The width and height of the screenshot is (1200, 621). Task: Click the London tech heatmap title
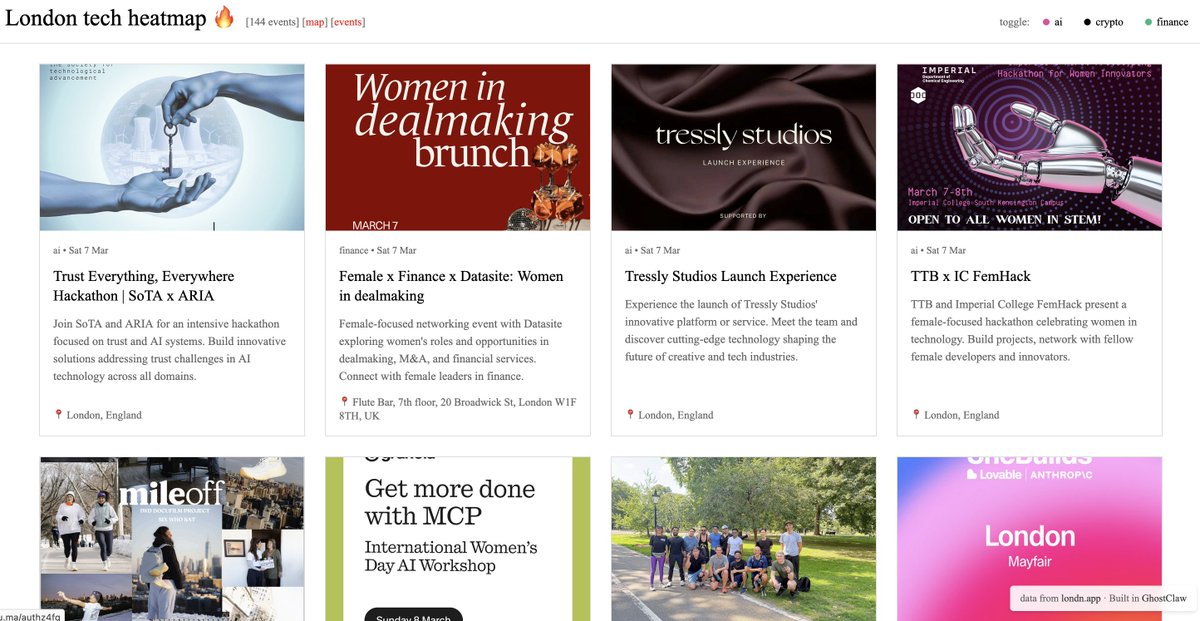click(x=106, y=18)
